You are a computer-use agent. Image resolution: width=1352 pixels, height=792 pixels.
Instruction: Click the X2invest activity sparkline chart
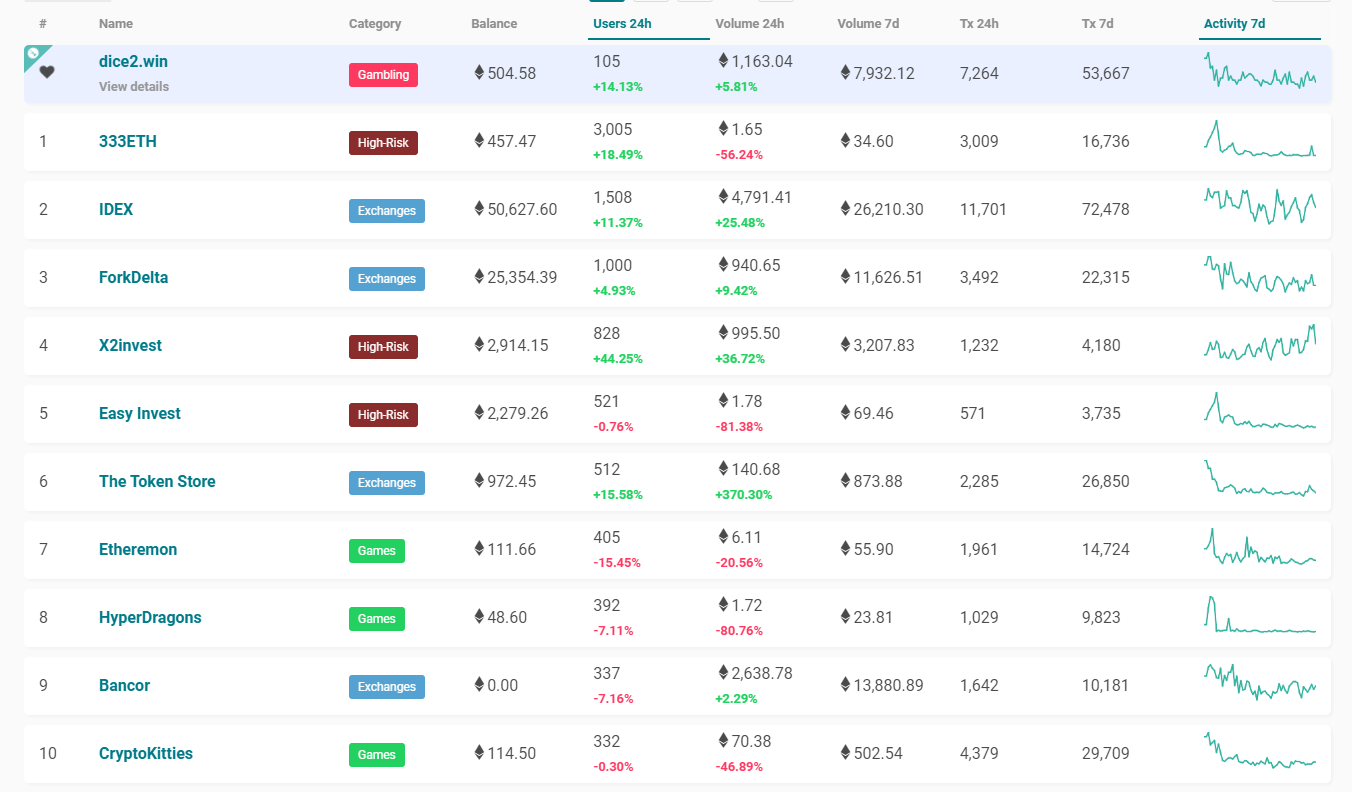[1260, 342]
